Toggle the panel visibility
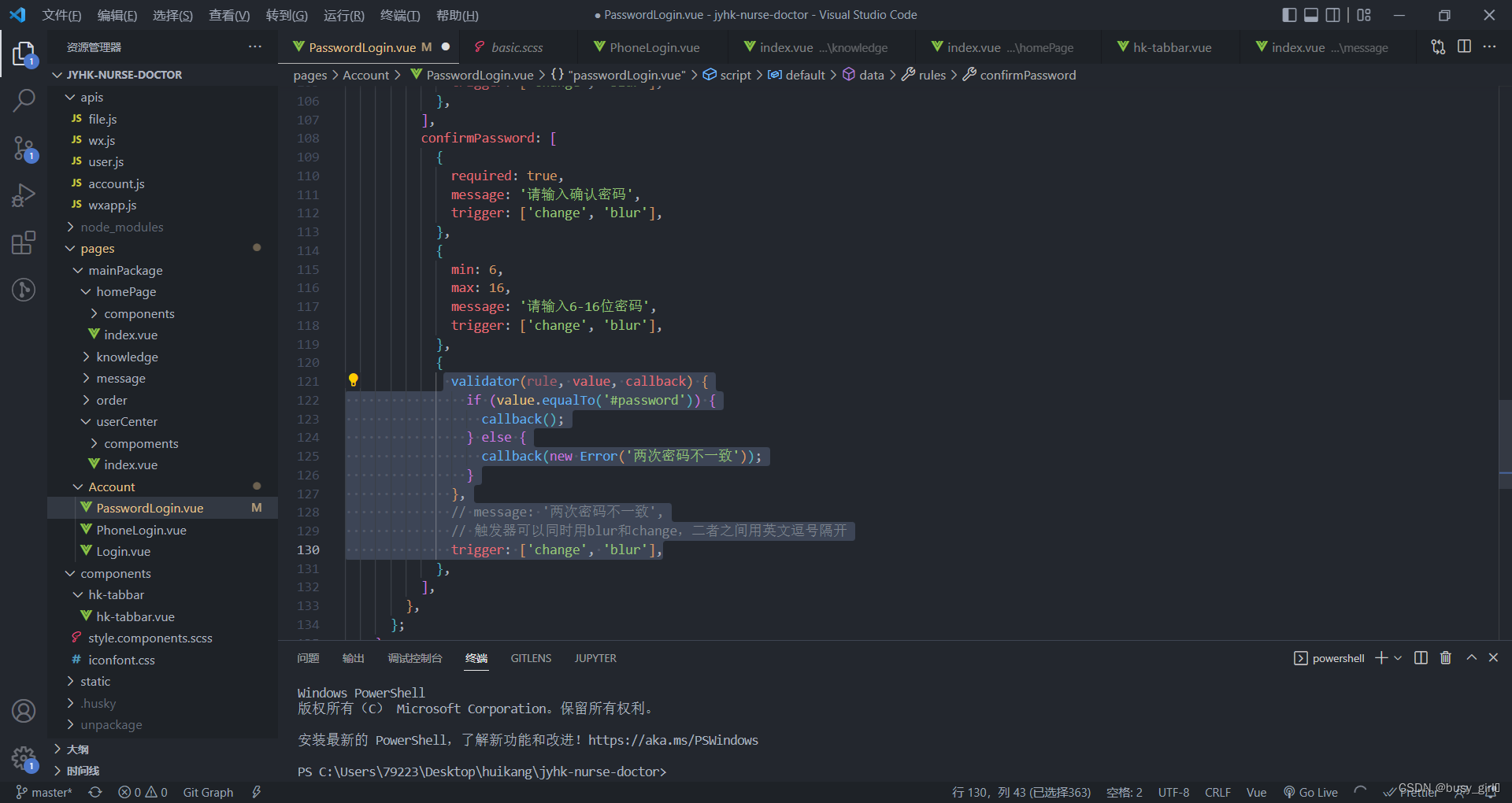 pos(1310,14)
